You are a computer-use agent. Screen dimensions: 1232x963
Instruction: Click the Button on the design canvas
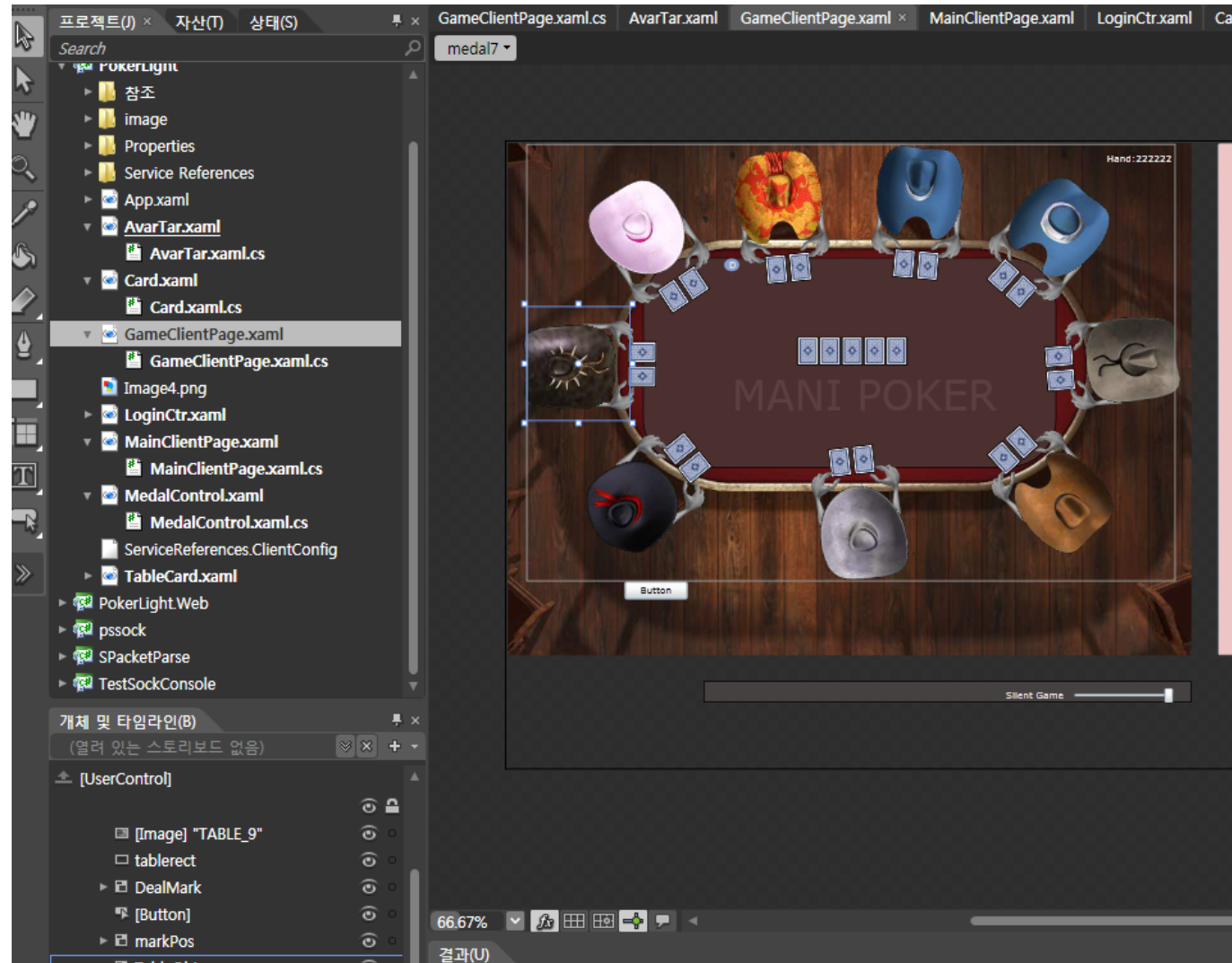pyautogui.click(x=656, y=591)
